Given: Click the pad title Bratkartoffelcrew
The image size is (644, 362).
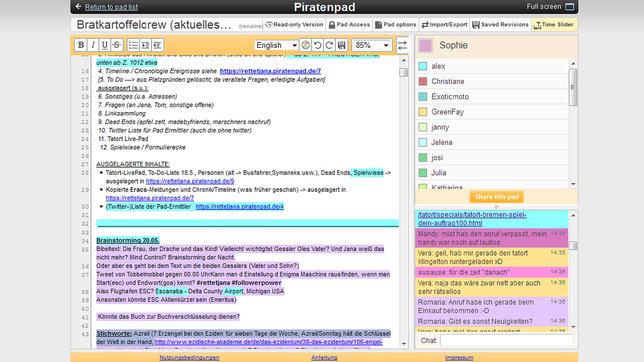Looking at the screenshot, I should tap(154, 25).
